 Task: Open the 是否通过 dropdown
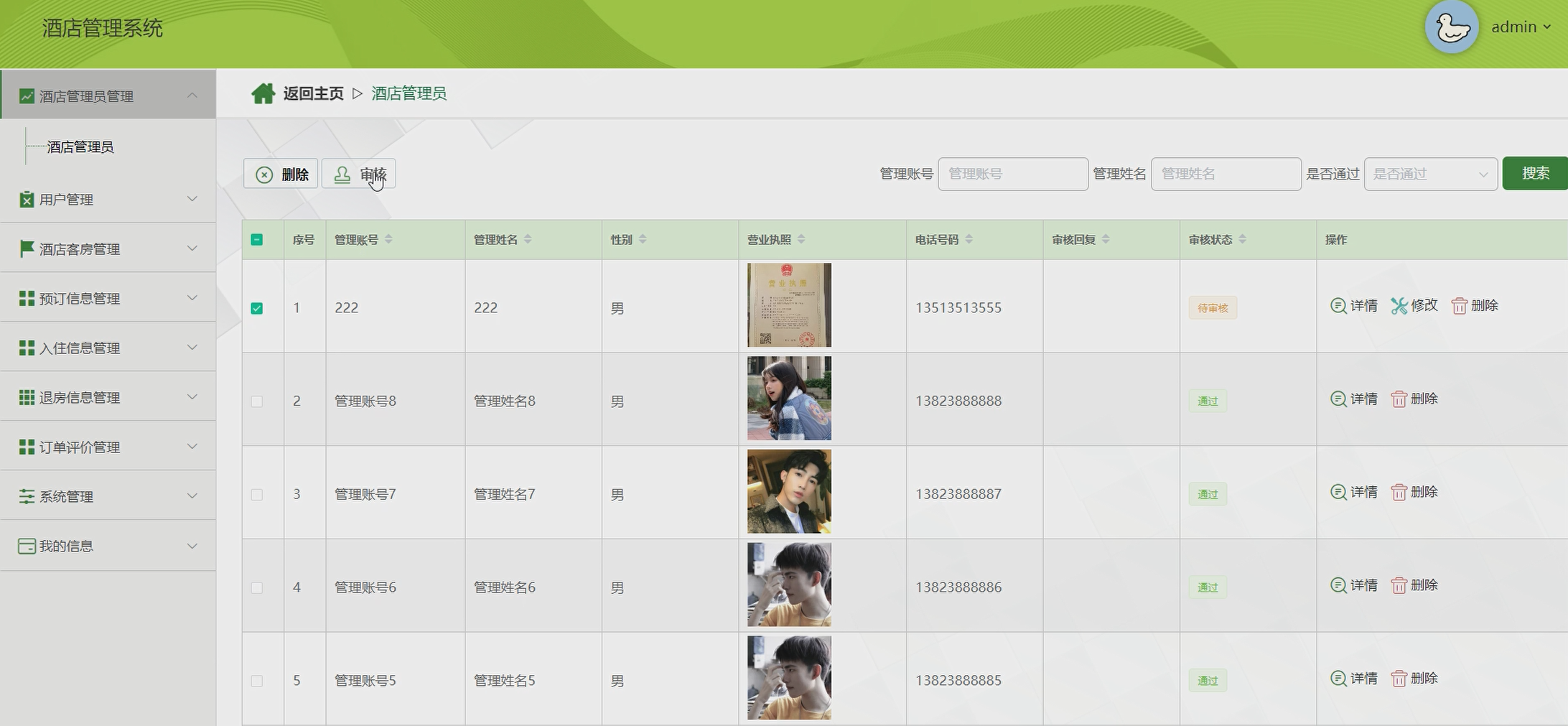point(1430,174)
